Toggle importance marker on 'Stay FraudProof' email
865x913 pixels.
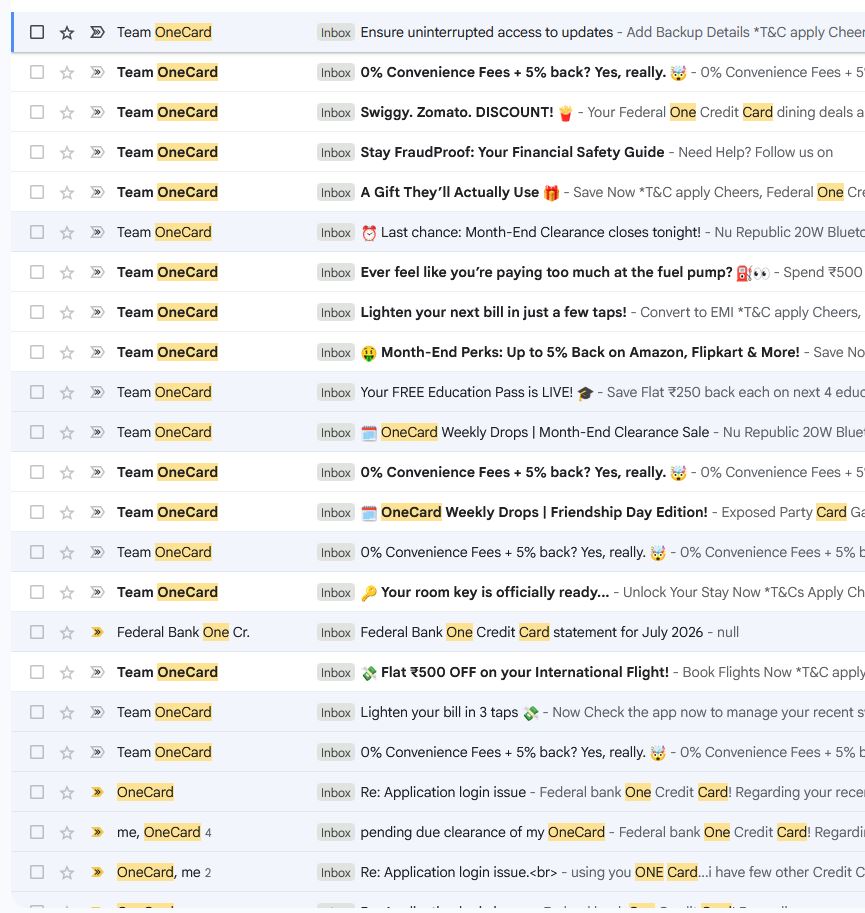97,152
